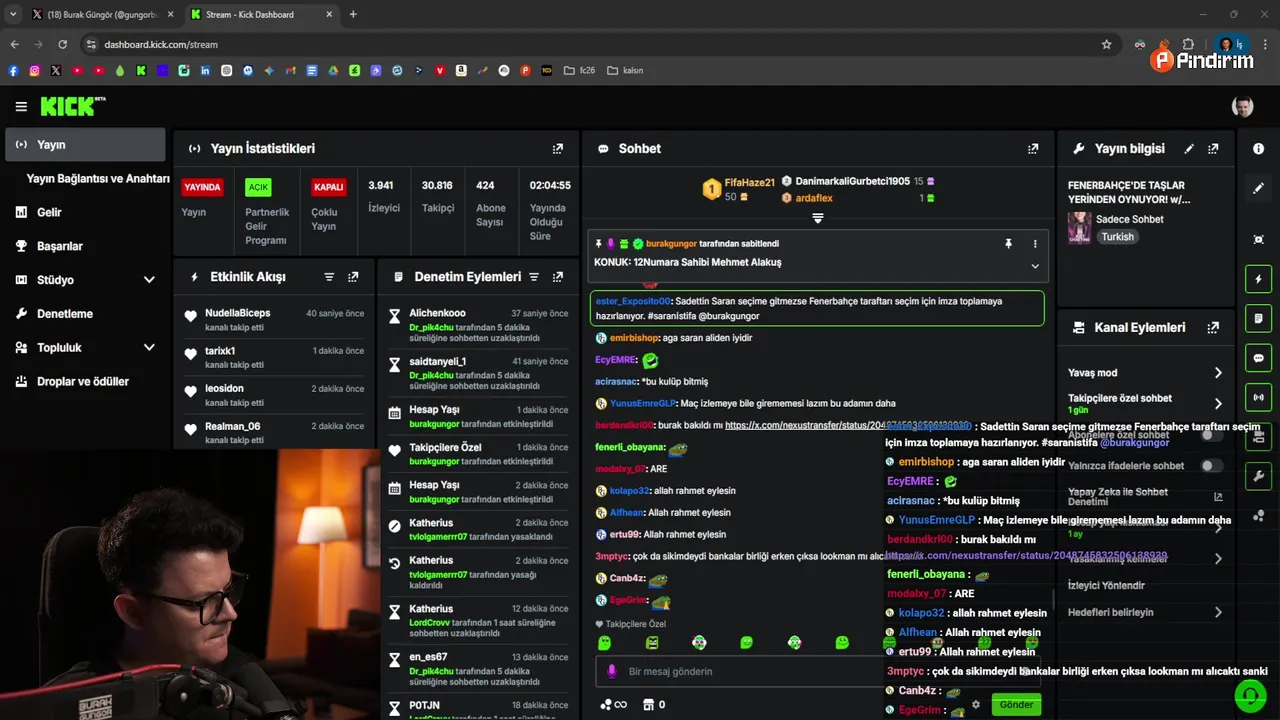Toggle Yalnızca ifadelerle sohbet switch
This screenshot has width=1280, height=720.
1211,466
